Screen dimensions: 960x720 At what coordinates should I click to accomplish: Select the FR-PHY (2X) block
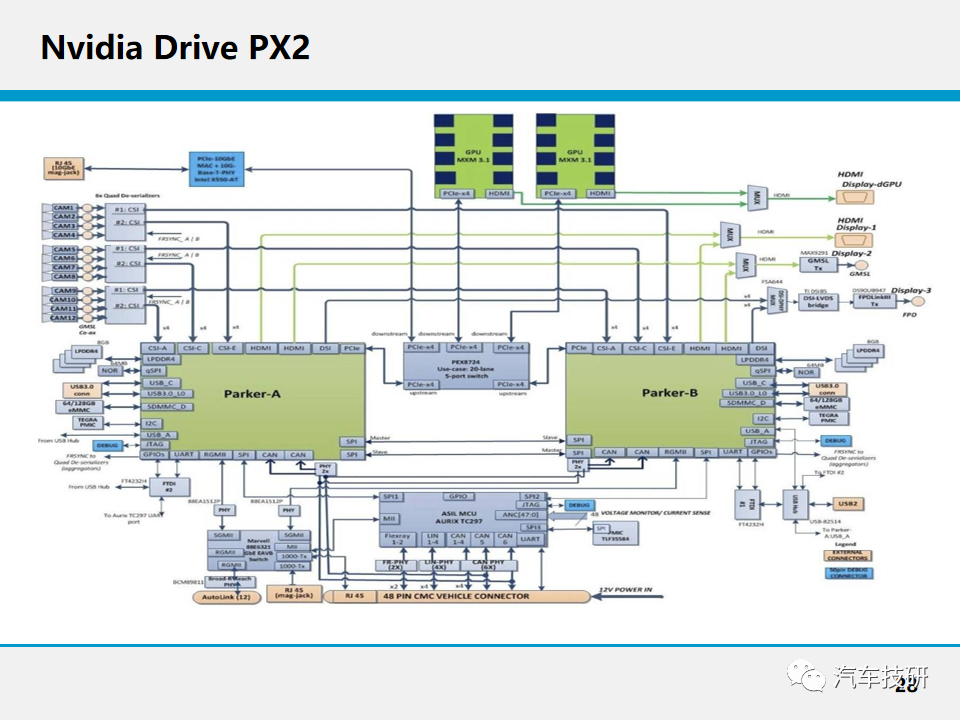pos(396,564)
